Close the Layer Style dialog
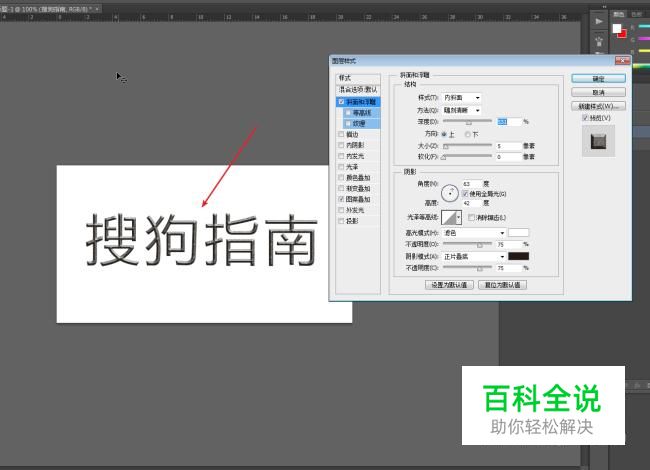This screenshot has width=650, height=470. (622, 61)
